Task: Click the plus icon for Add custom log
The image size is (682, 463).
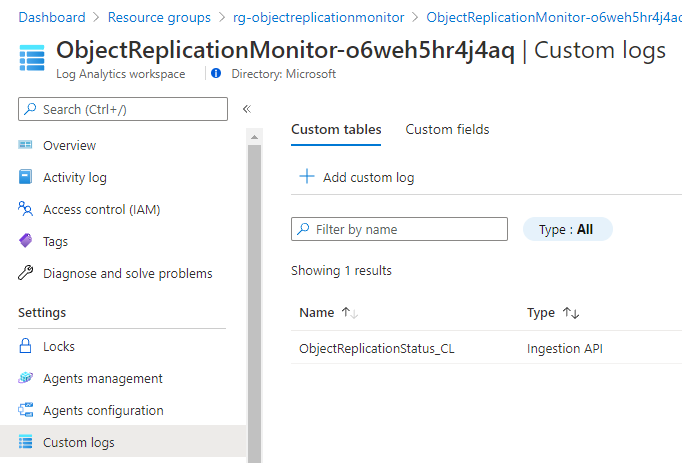Action: tap(307, 176)
